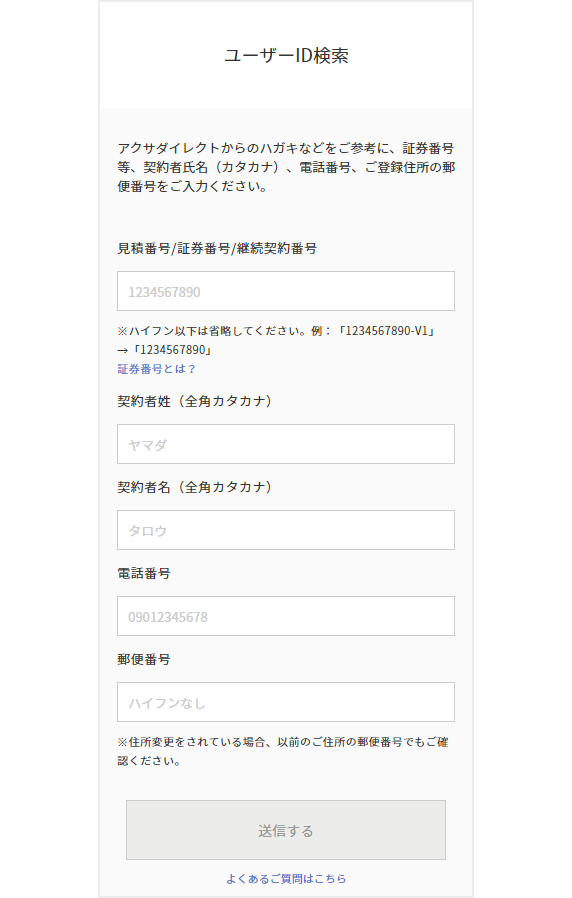Viewport: 572px width, 898px height.
Task: Click the 見積番号/証券番号 input field
Action: point(286,291)
